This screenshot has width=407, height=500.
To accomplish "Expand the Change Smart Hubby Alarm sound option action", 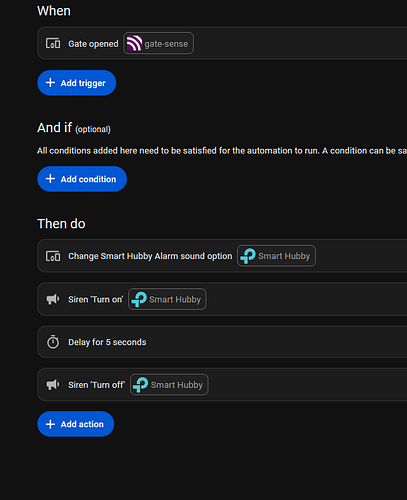I will (222, 256).
